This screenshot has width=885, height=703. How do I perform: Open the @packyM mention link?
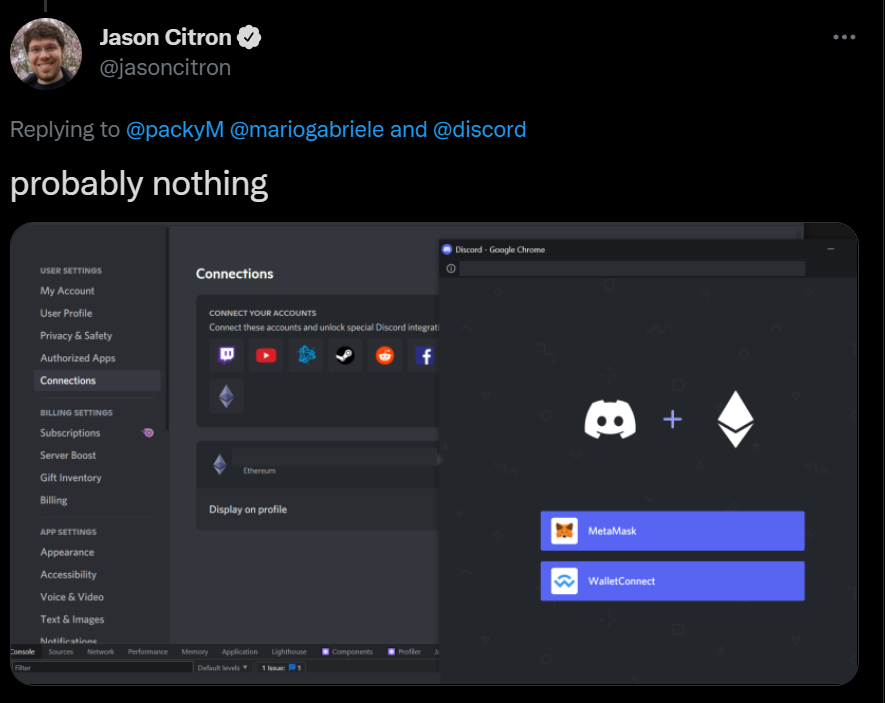click(175, 130)
